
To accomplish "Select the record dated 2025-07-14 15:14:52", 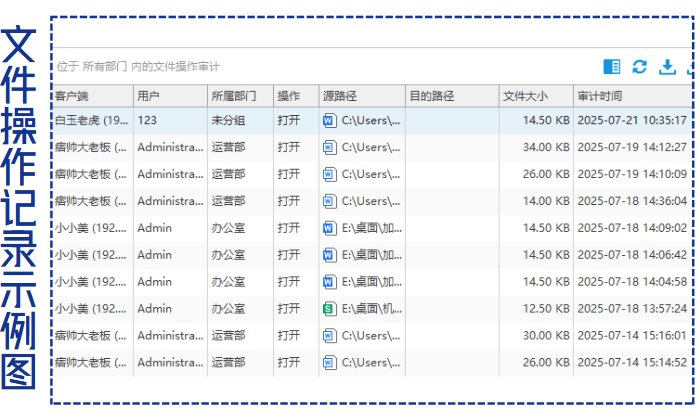I will (x=632, y=363).
